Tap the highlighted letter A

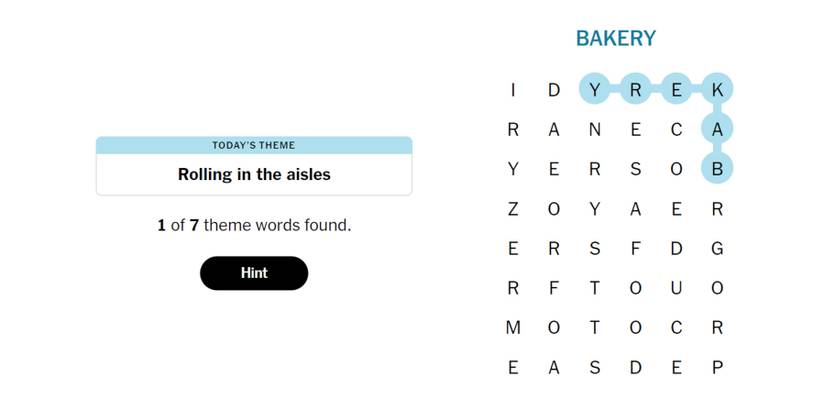point(717,129)
